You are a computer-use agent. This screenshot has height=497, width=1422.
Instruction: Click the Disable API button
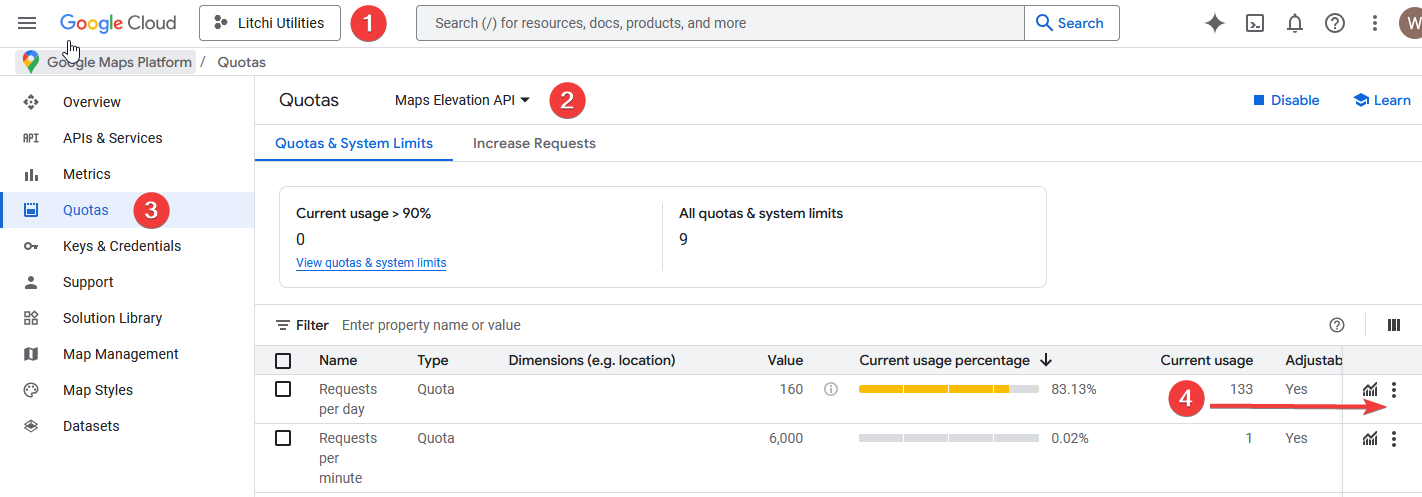[x=1286, y=100]
